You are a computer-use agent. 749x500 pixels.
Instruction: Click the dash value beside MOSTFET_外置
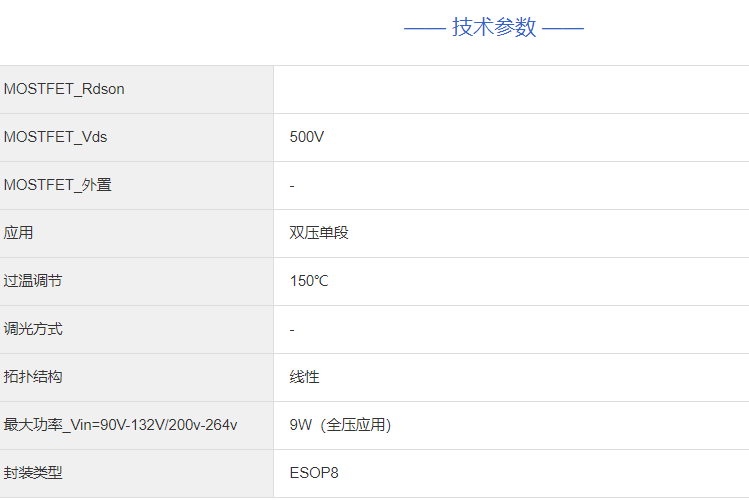pyautogui.click(x=292, y=186)
